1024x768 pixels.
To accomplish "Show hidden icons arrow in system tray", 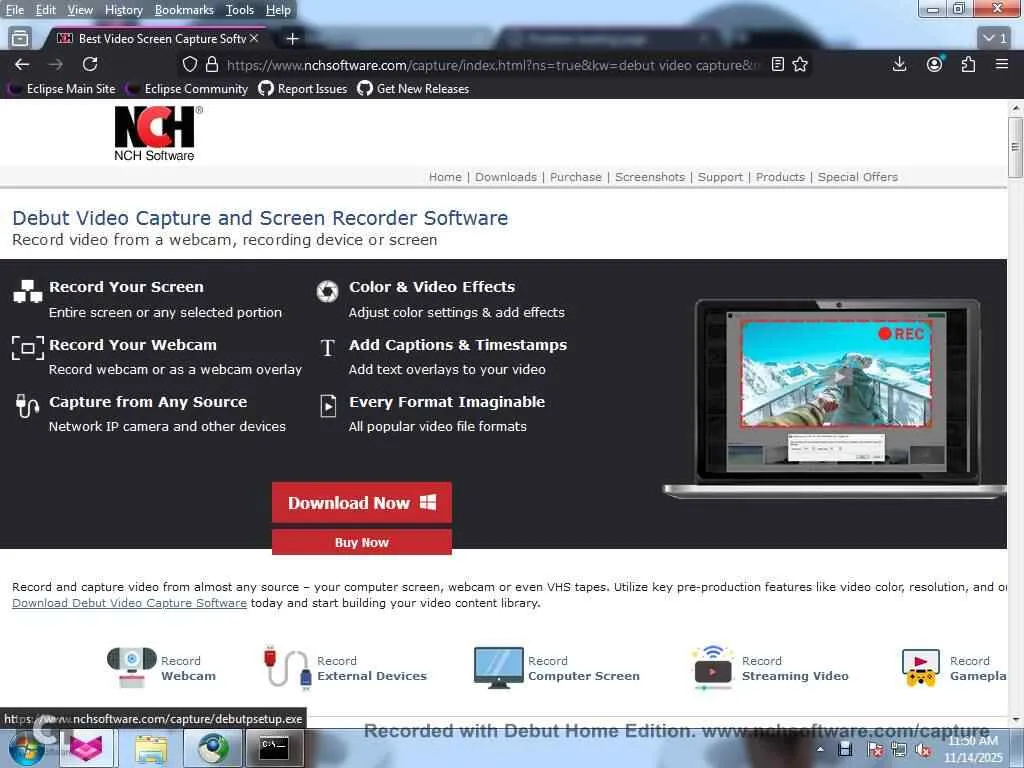I will 820,749.
